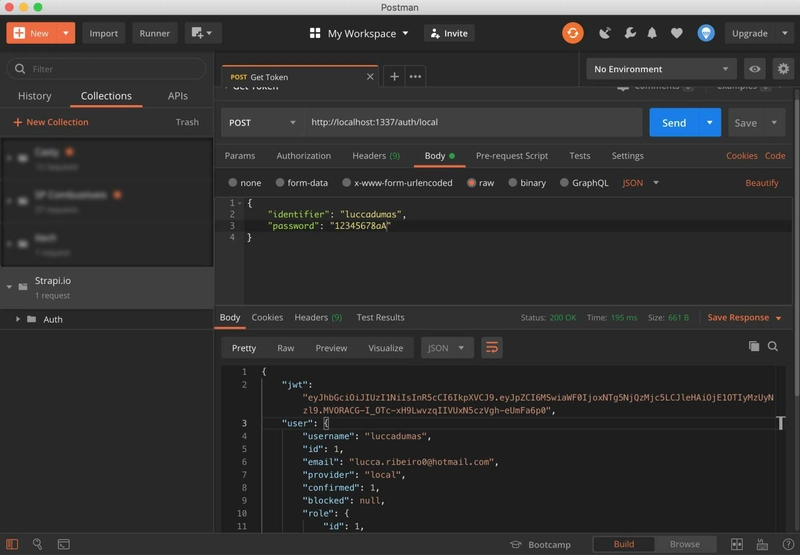Viewport: 800px width, 555px height.
Task: Change raw body format from JSON
Action: coord(640,183)
